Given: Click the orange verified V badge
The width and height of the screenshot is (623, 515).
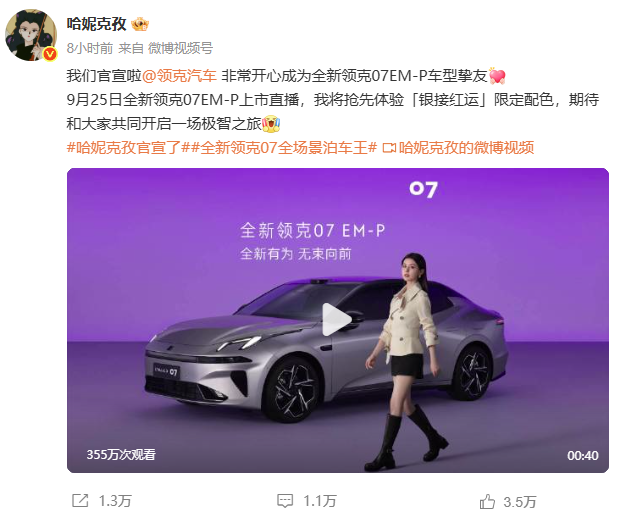Looking at the screenshot, I should click(50, 54).
